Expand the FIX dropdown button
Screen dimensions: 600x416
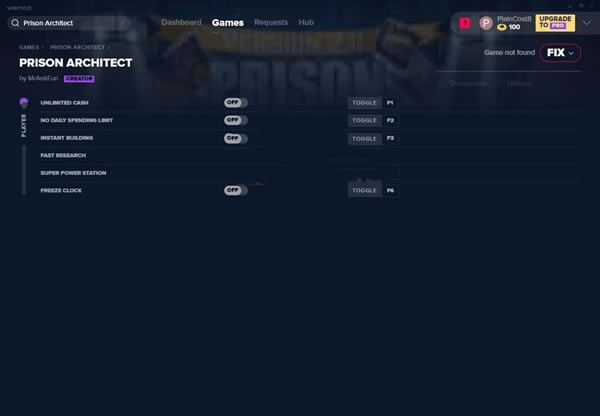coord(560,53)
